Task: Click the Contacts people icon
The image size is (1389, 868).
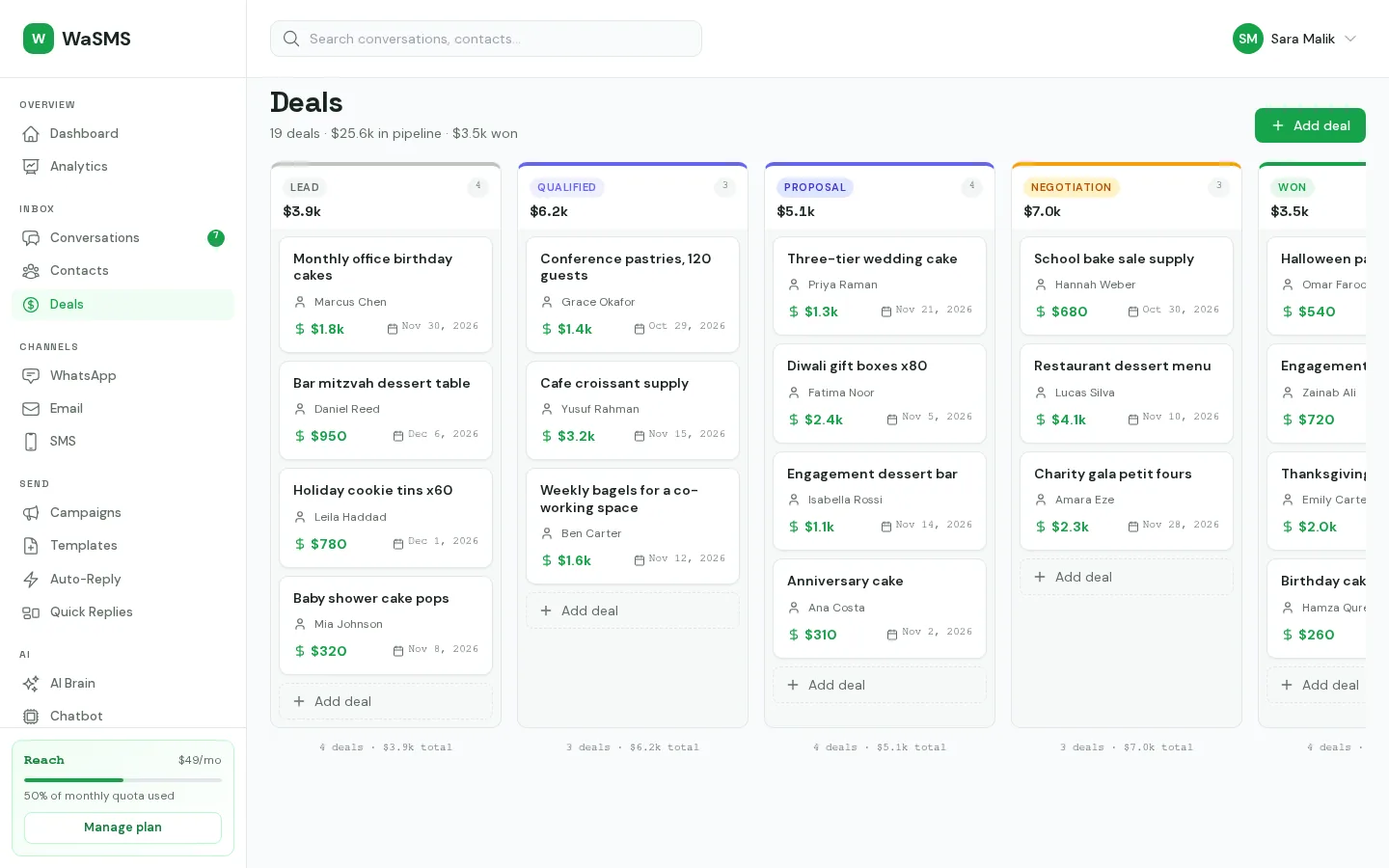Action: point(31,271)
